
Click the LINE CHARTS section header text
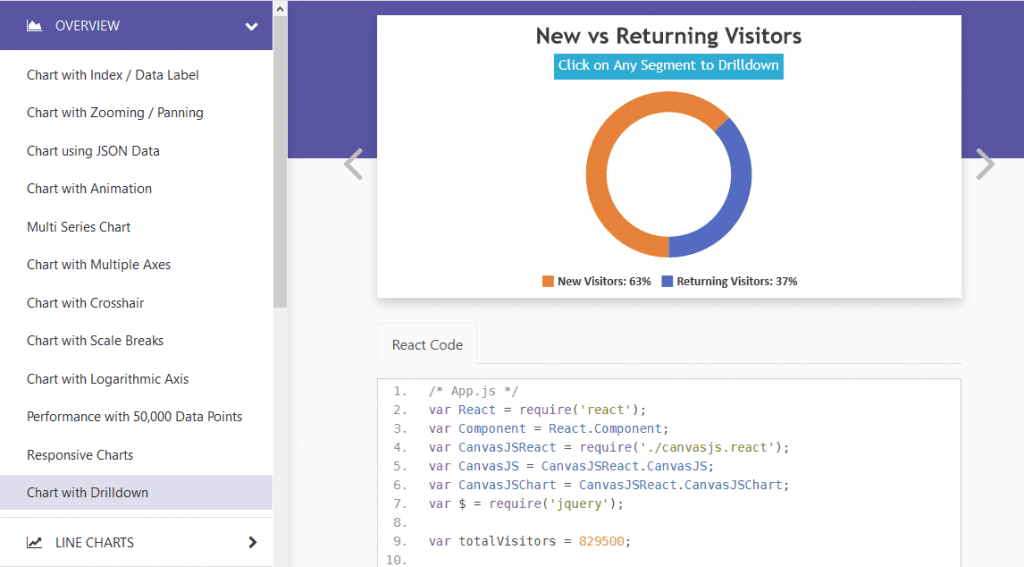95,542
